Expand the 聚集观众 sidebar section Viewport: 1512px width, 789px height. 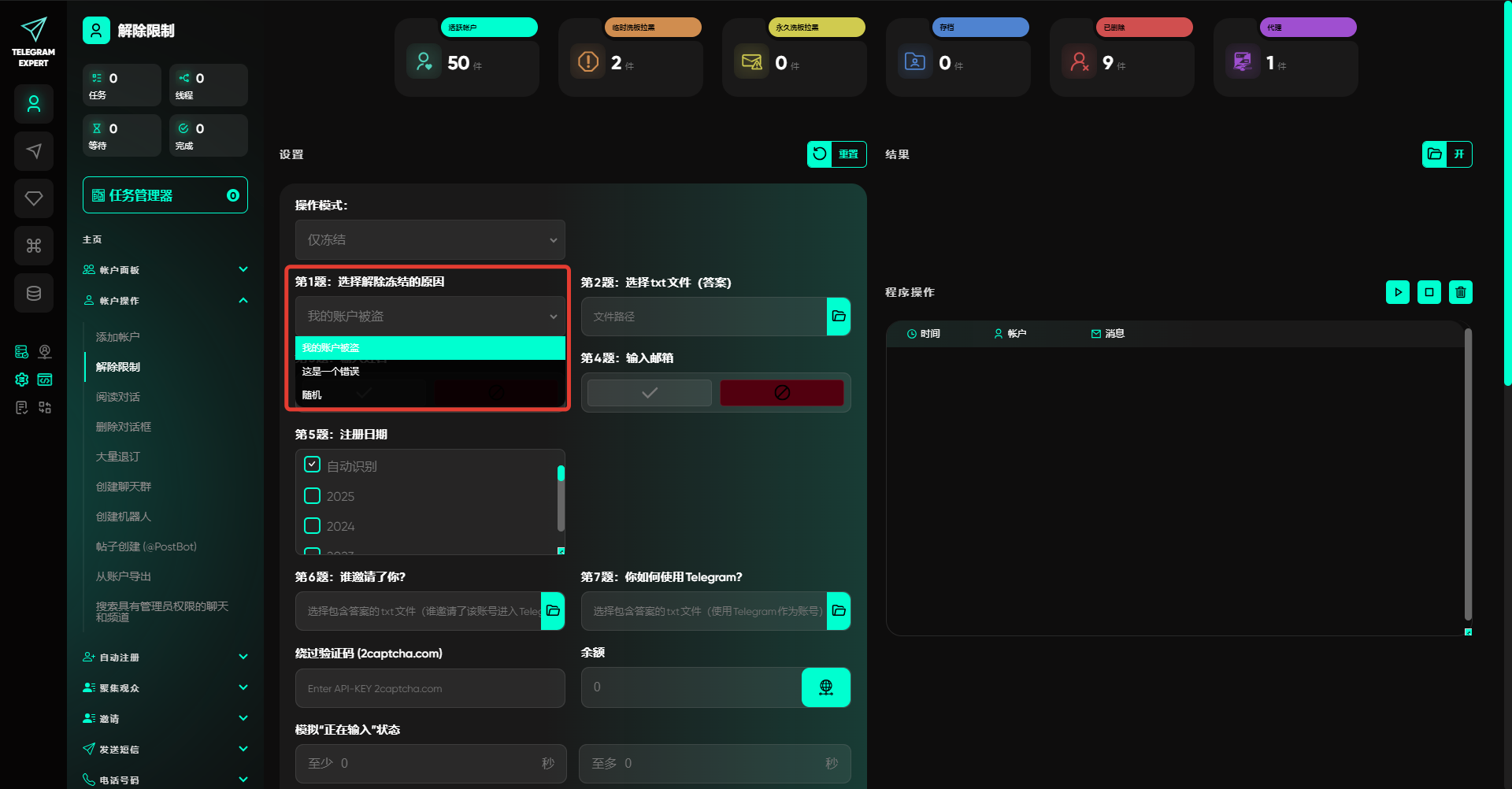[165, 688]
